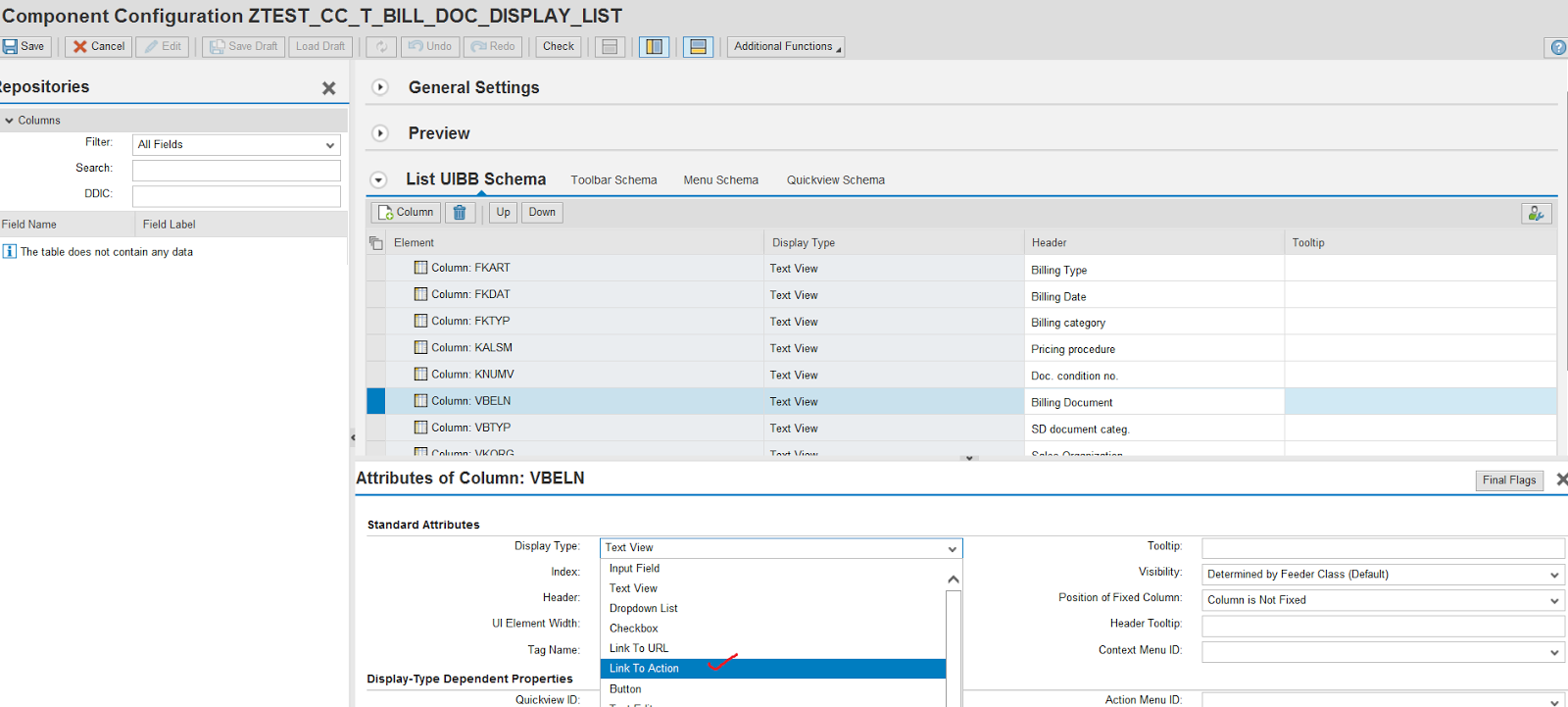Select the row marker for Column: VBTYP
1568x707 pixels.
[x=376, y=428]
